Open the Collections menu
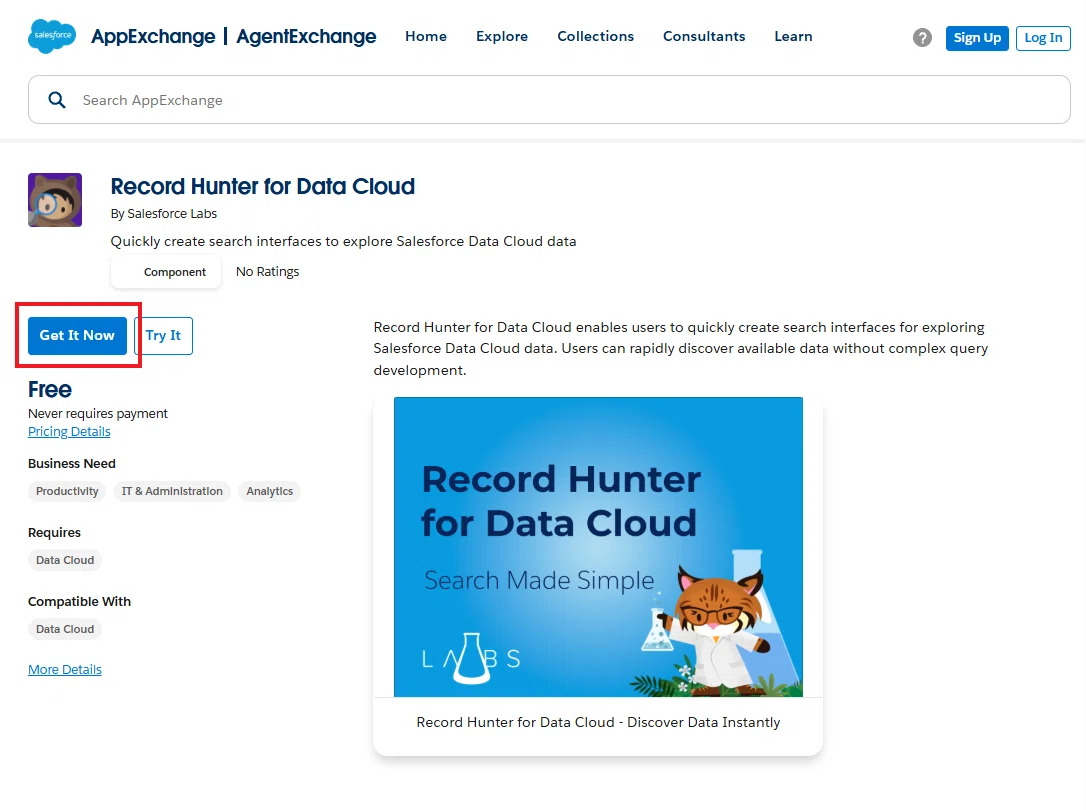Image resolution: width=1086 pixels, height=810 pixels. click(x=596, y=36)
